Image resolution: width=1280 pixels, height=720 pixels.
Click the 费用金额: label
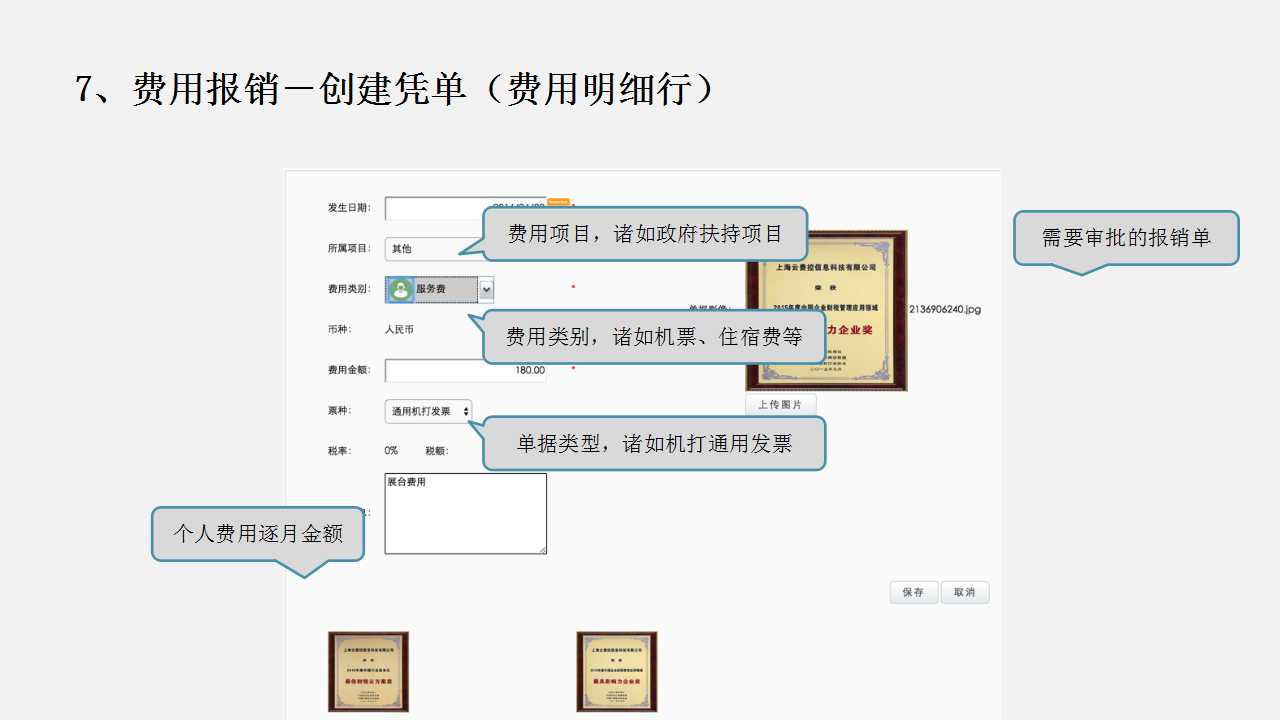349,370
